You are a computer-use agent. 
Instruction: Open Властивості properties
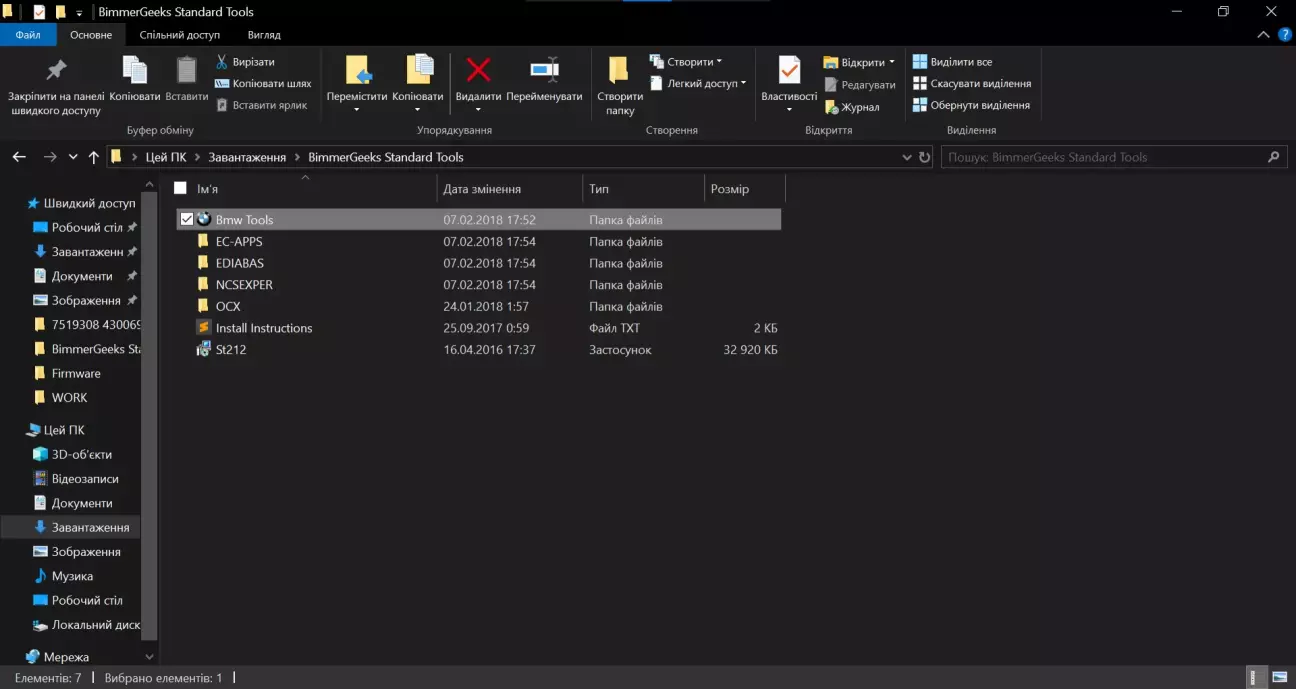coord(789,84)
